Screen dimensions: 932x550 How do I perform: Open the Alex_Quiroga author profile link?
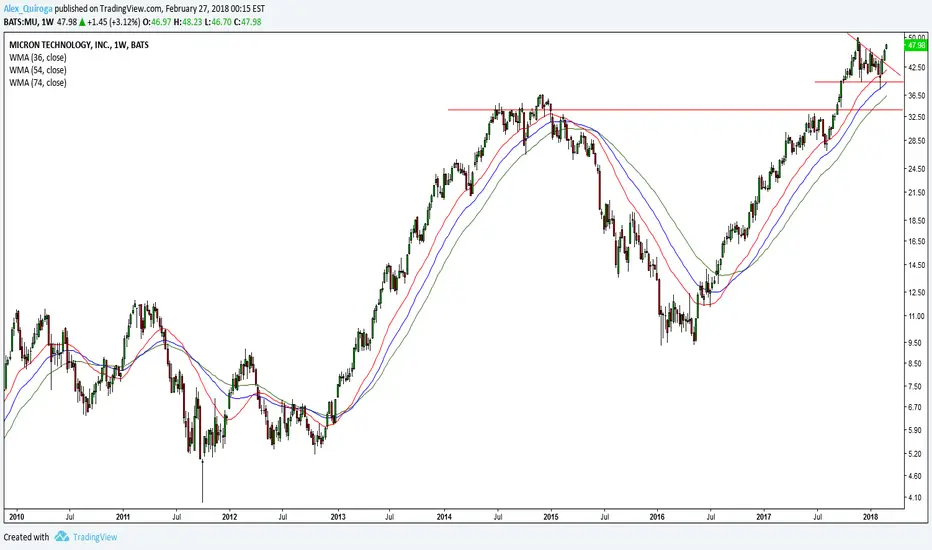pos(28,9)
